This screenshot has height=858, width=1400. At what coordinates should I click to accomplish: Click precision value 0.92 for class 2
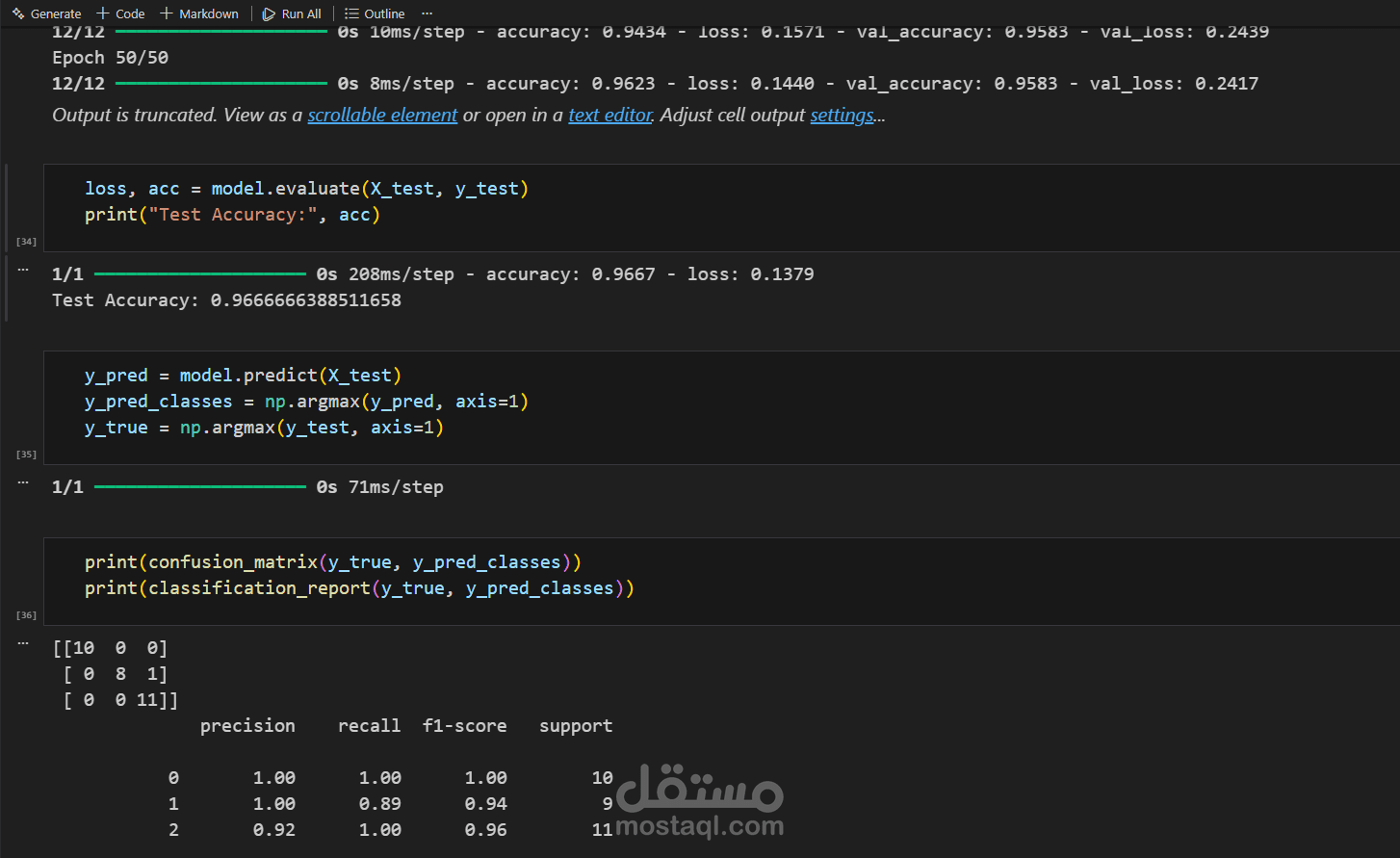click(273, 830)
